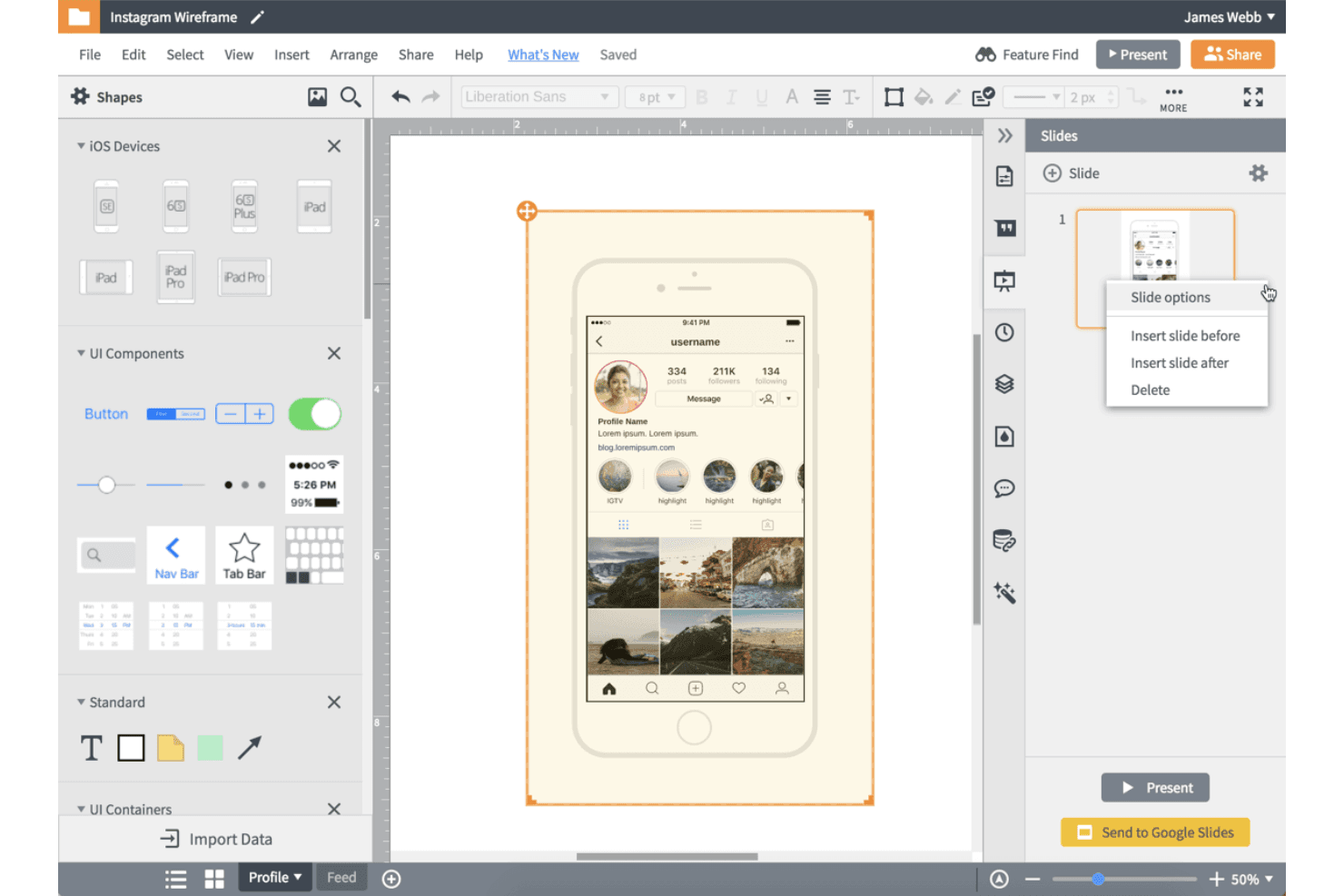1344x896 pixels.
Task: Close the iOS Devices shape library
Action: (x=334, y=146)
